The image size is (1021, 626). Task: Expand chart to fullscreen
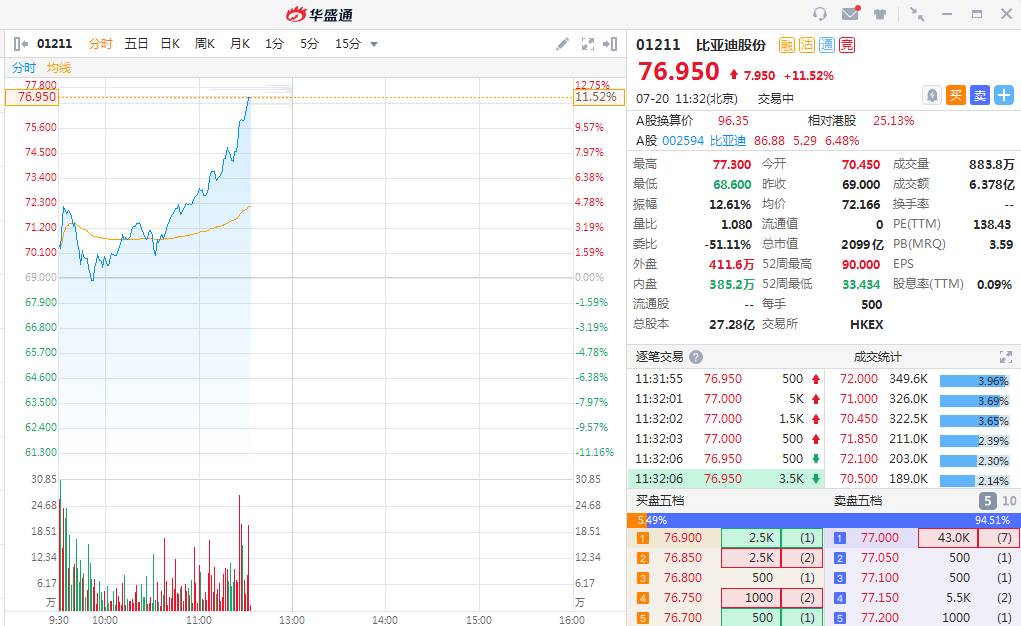[x=587, y=44]
